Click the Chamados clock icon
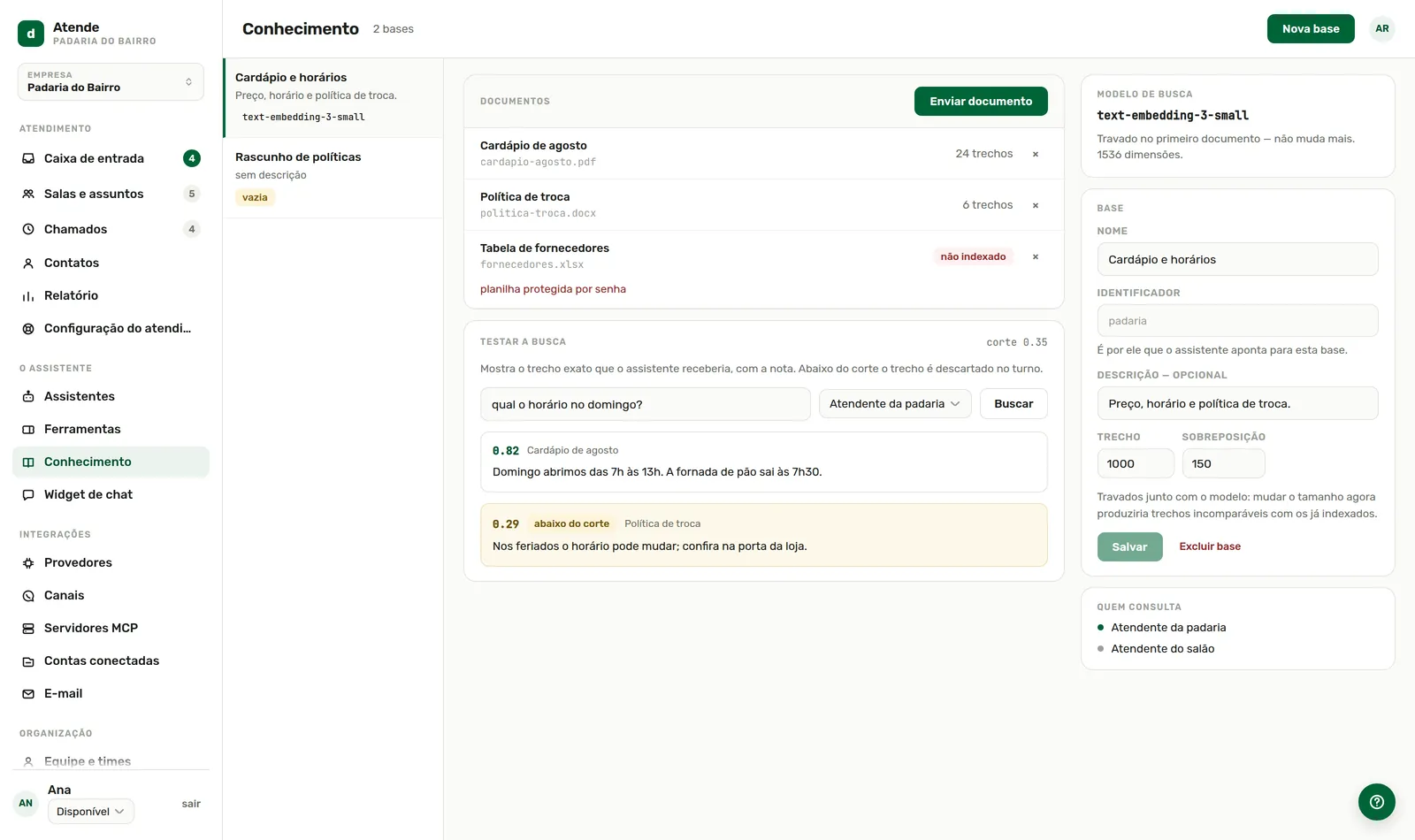 28,229
